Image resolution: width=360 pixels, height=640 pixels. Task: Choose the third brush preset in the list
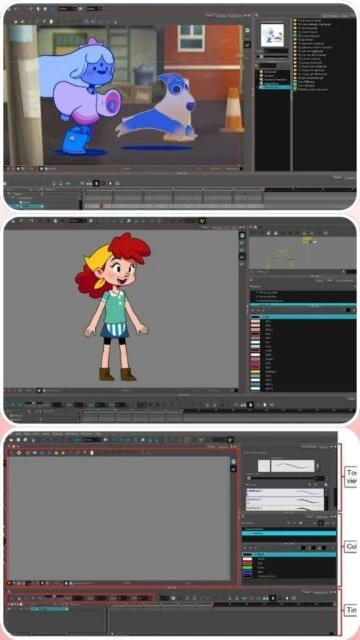pos(285,508)
